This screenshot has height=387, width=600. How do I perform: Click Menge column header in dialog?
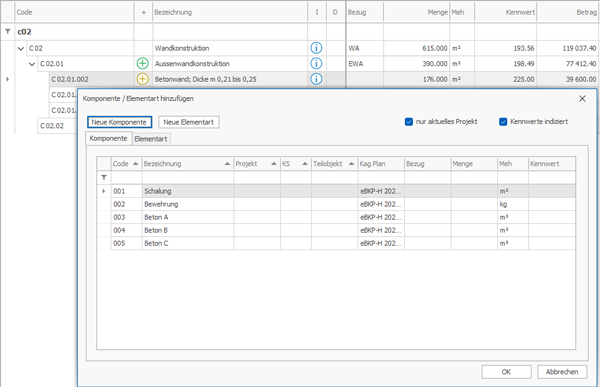click(474, 164)
